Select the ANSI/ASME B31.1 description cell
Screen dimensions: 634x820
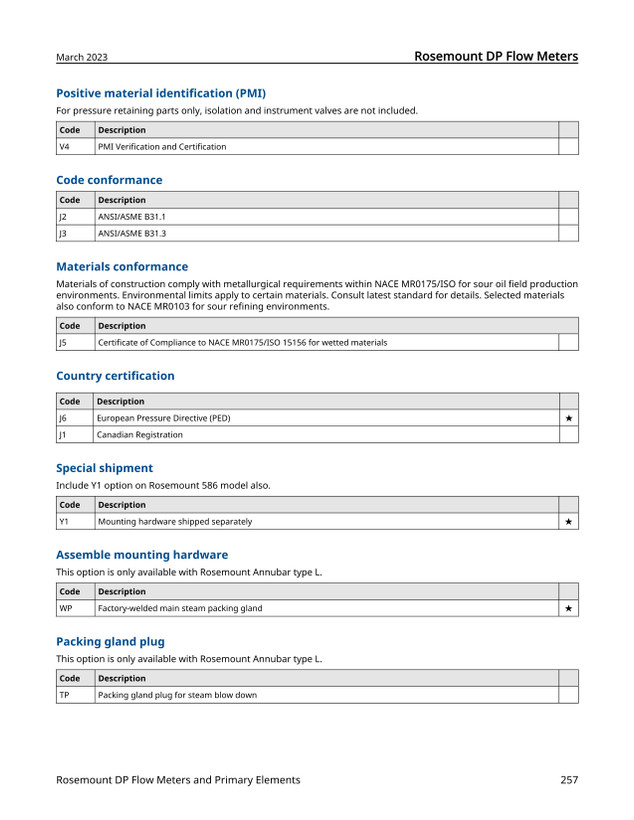pyautogui.click(x=327, y=217)
